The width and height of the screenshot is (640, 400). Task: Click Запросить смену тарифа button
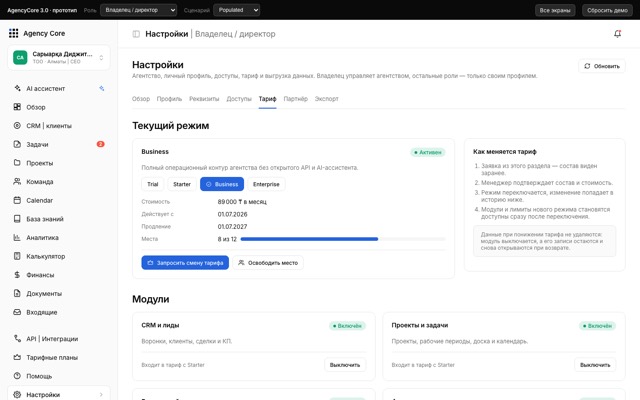click(185, 263)
